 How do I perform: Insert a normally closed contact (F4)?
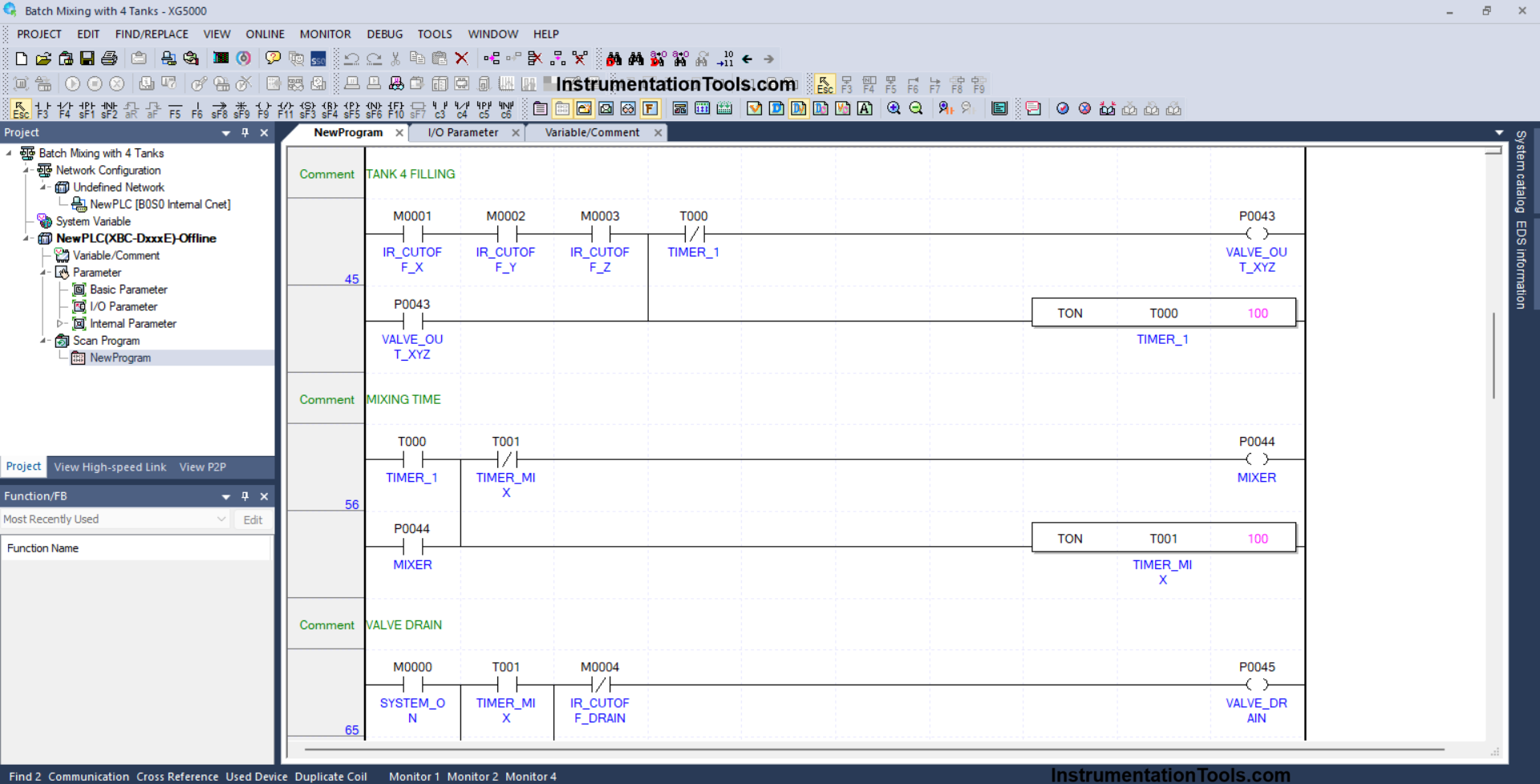point(65,109)
